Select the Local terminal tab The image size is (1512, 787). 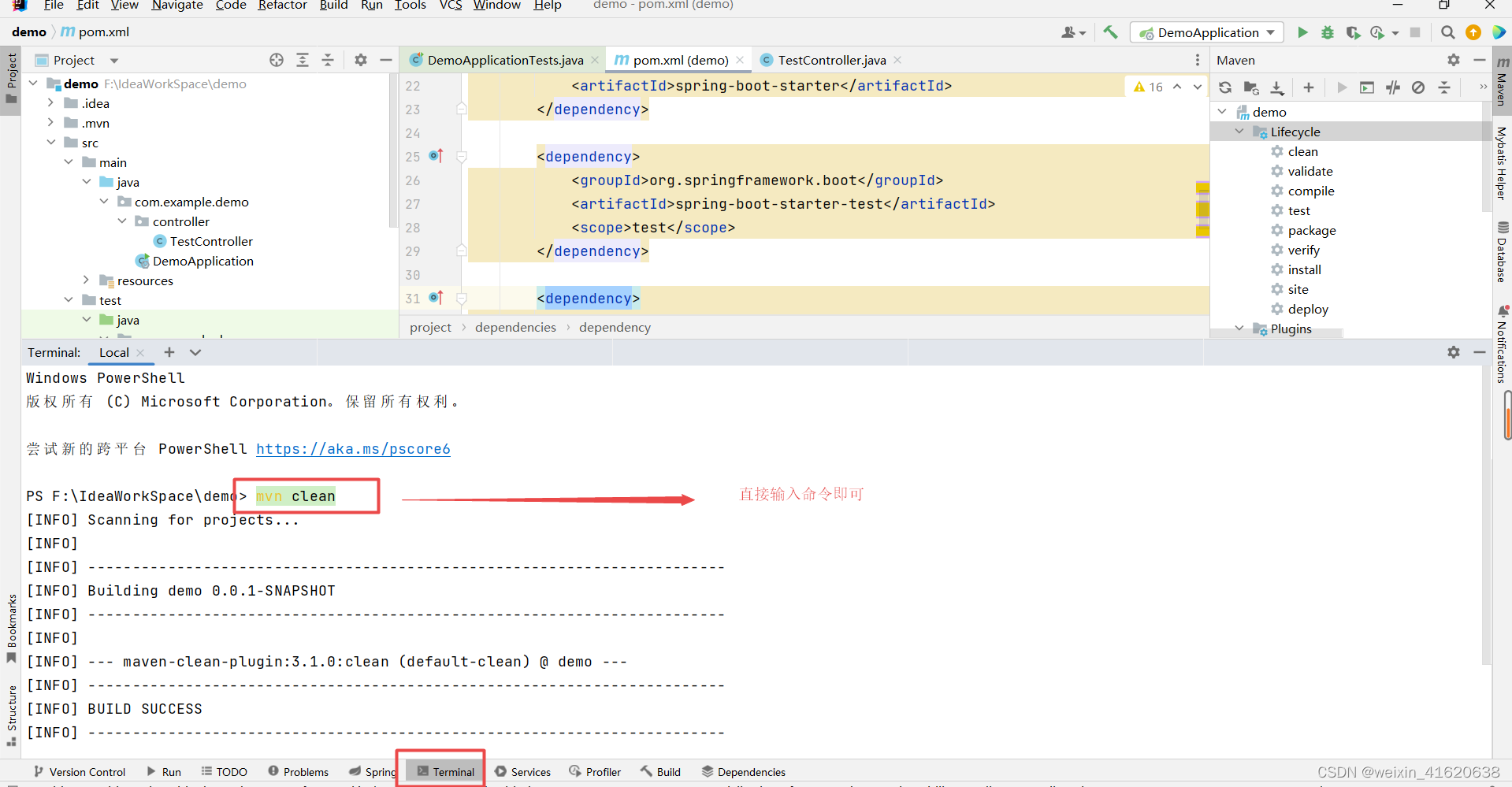(114, 352)
